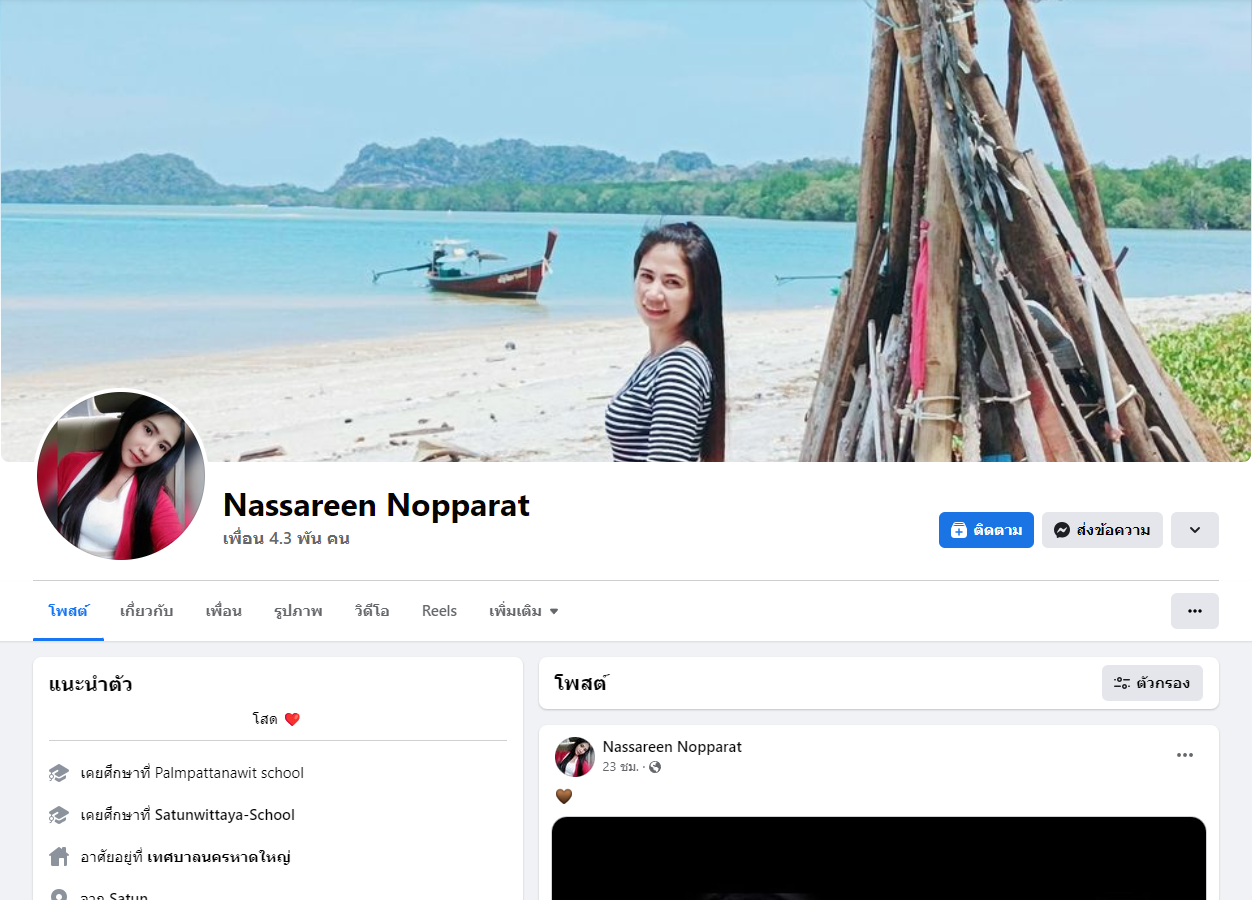1252x900 pixels.
Task: Go to the วิดีโอ tab
Action: [372, 611]
